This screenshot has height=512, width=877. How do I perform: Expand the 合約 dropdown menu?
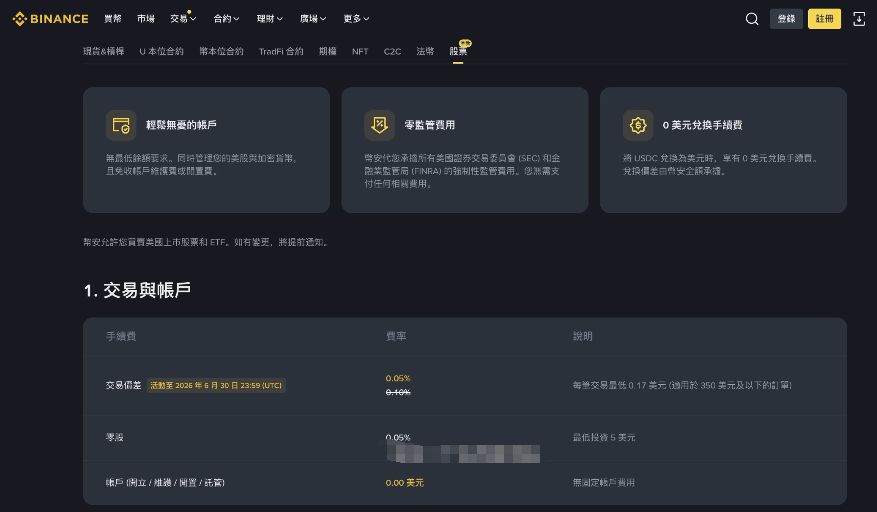coord(226,18)
